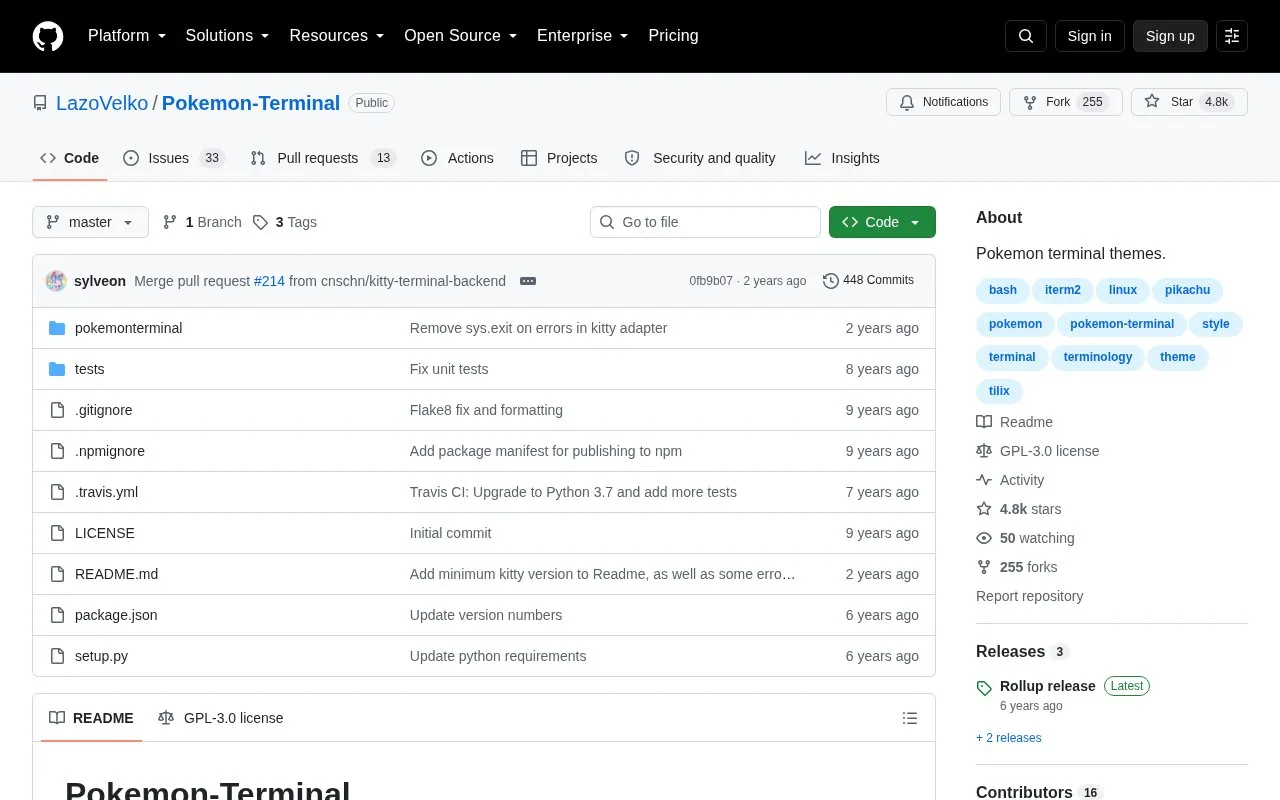The height and width of the screenshot is (800, 1280).
Task: Open the Security and quality tab
Action: [700, 158]
